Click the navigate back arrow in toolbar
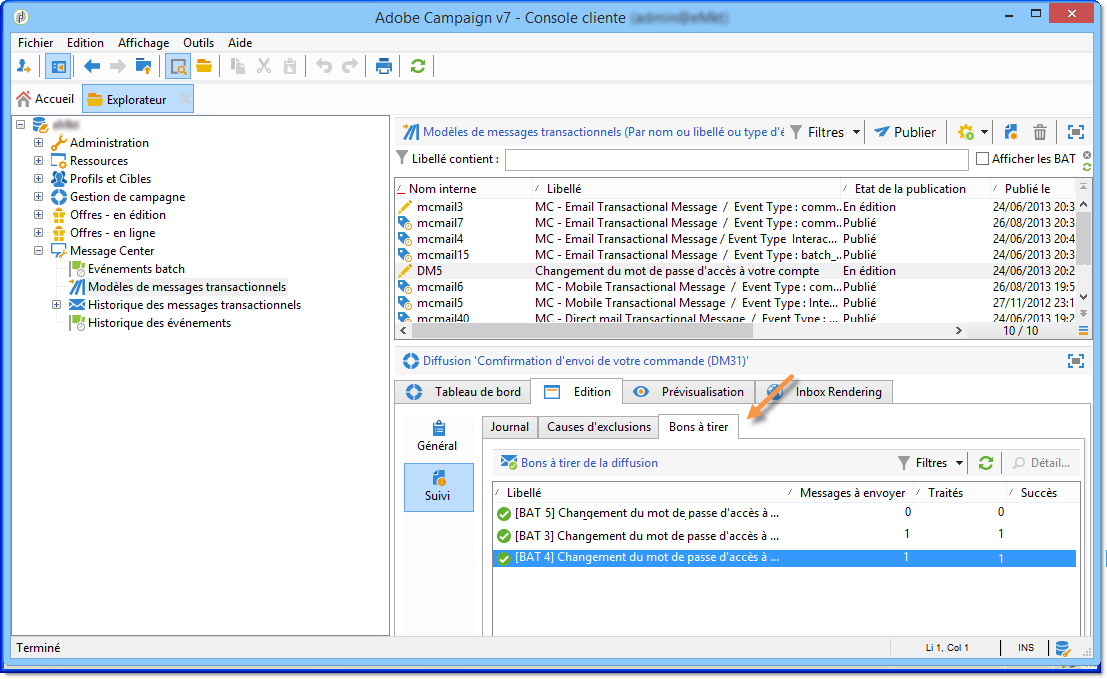The width and height of the screenshot is (1107, 679). pyautogui.click(x=92, y=66)
